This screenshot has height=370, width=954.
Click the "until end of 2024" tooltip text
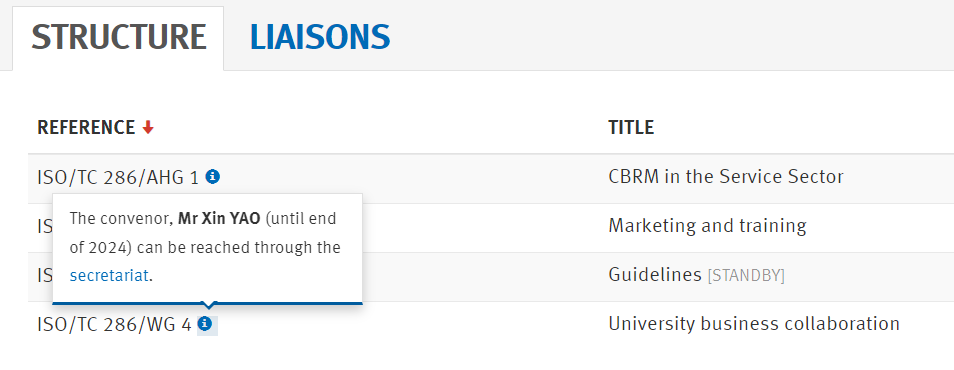click(x=203, y=233)
